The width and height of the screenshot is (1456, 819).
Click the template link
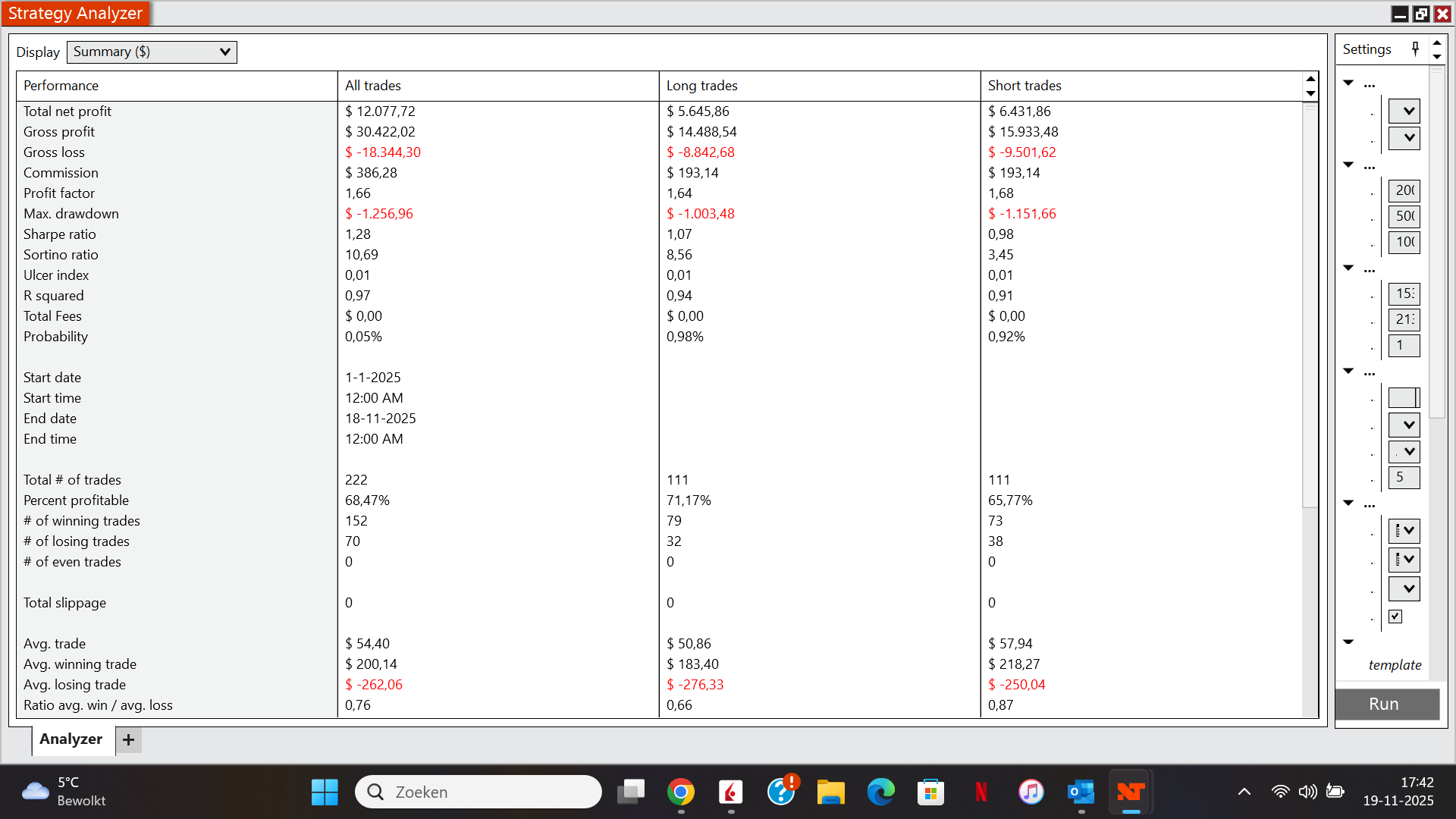[x=1395, y=665]
